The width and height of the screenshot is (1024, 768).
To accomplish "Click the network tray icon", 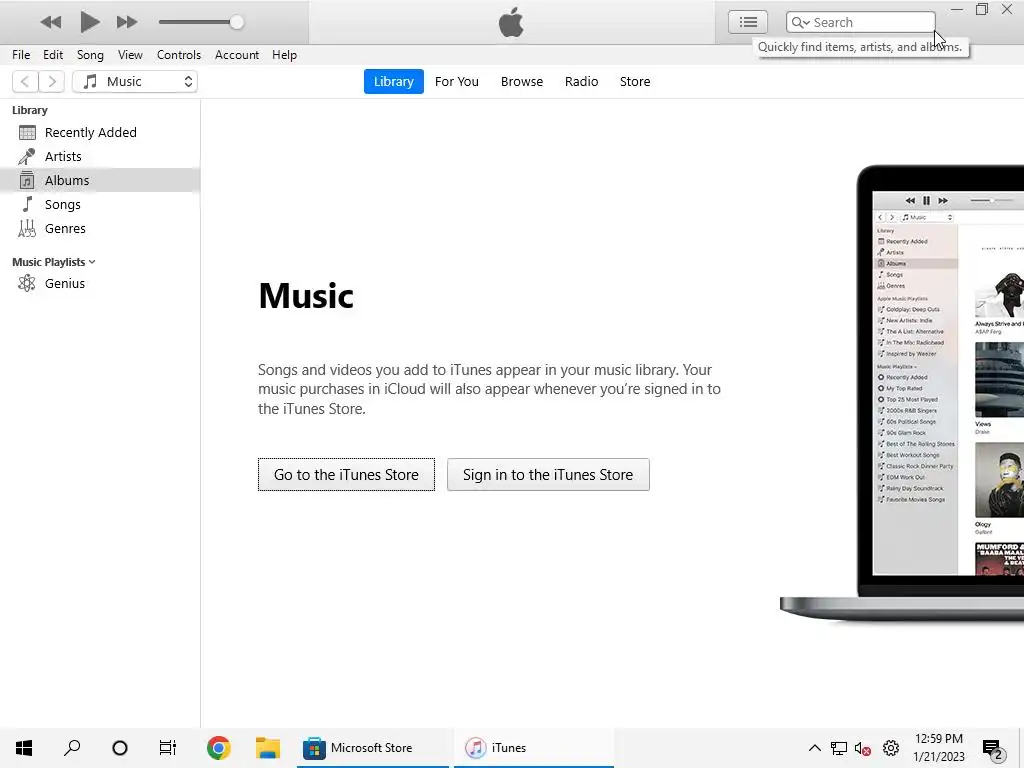I will 839,748.
